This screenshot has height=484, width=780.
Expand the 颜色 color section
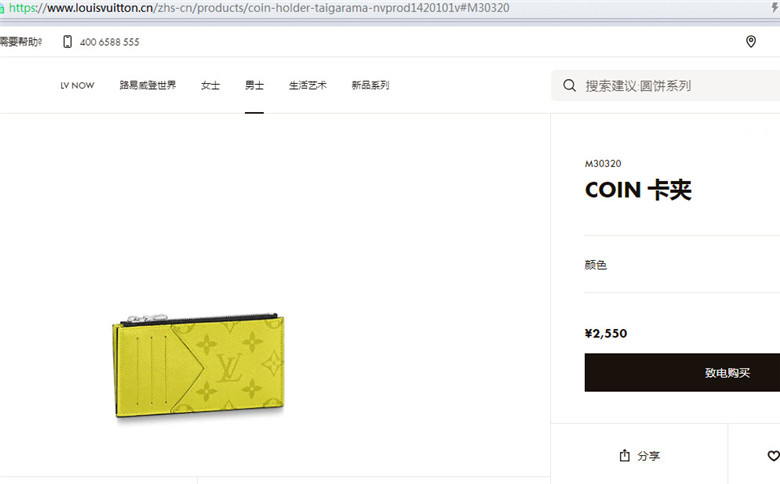click(x=682, y=265)
